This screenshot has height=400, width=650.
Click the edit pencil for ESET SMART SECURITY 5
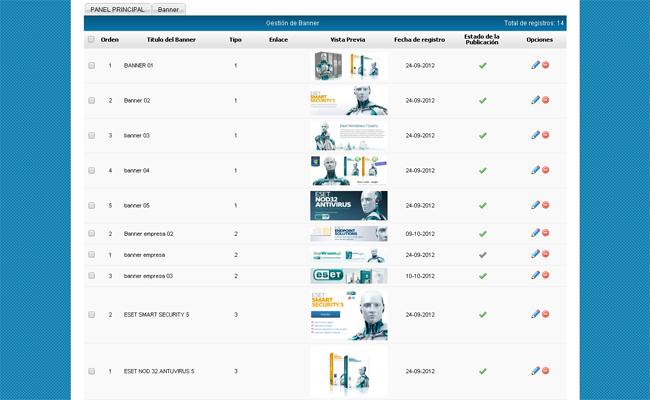pos(535,314)
